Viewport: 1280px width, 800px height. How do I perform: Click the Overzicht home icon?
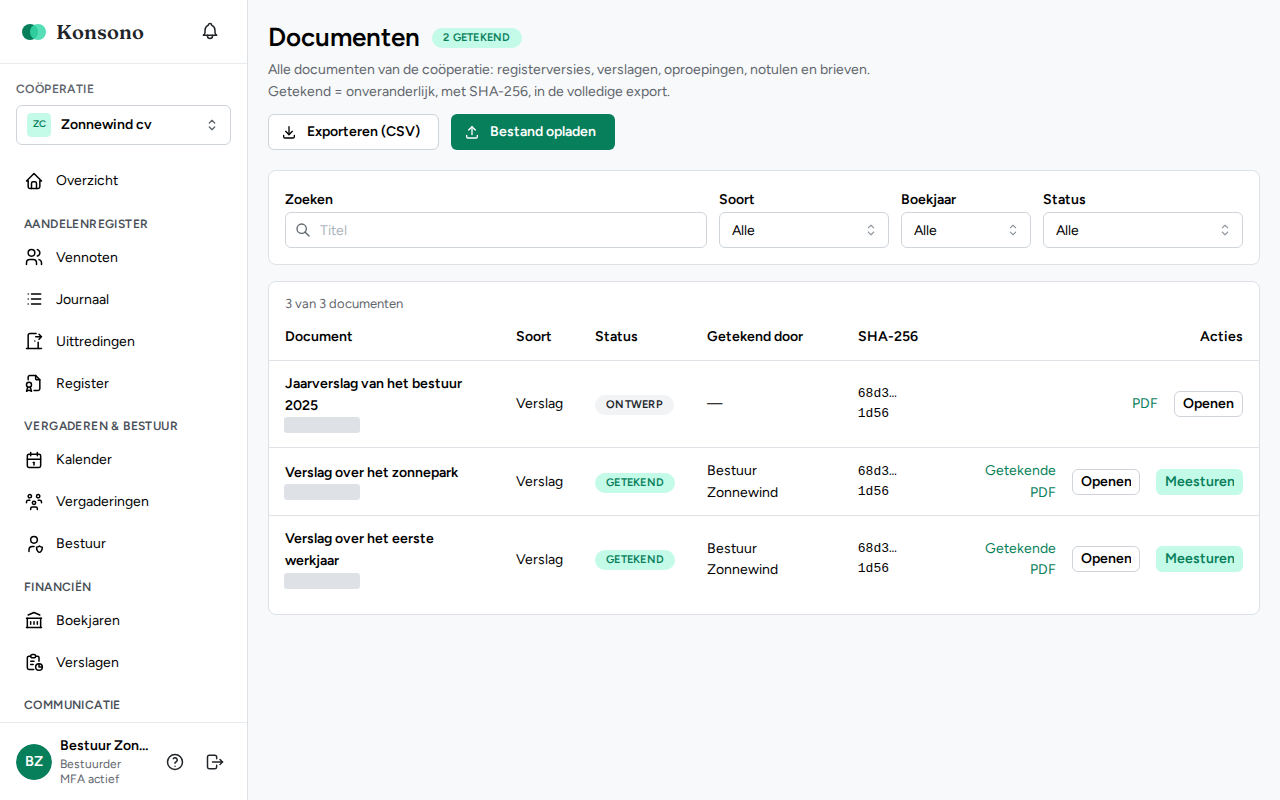34,181
